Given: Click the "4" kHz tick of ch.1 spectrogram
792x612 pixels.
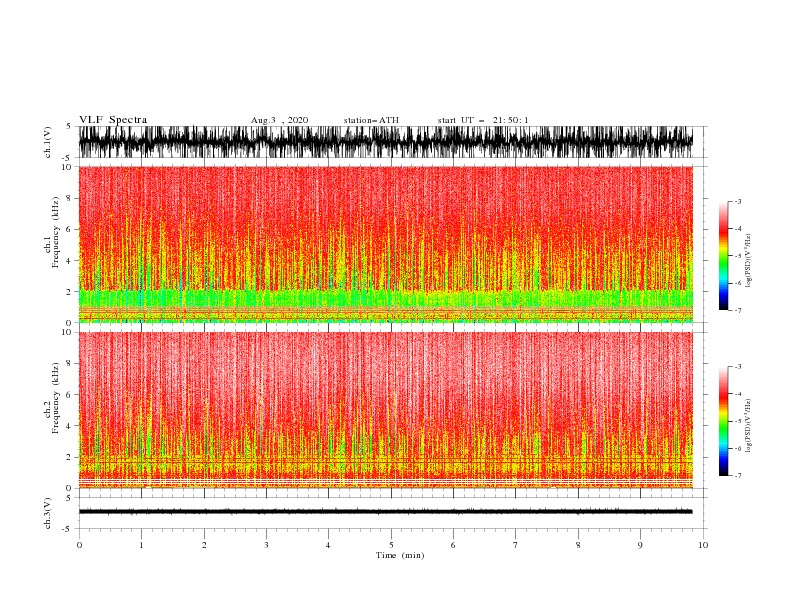Looking at the screenshot, I should [70, 261].
